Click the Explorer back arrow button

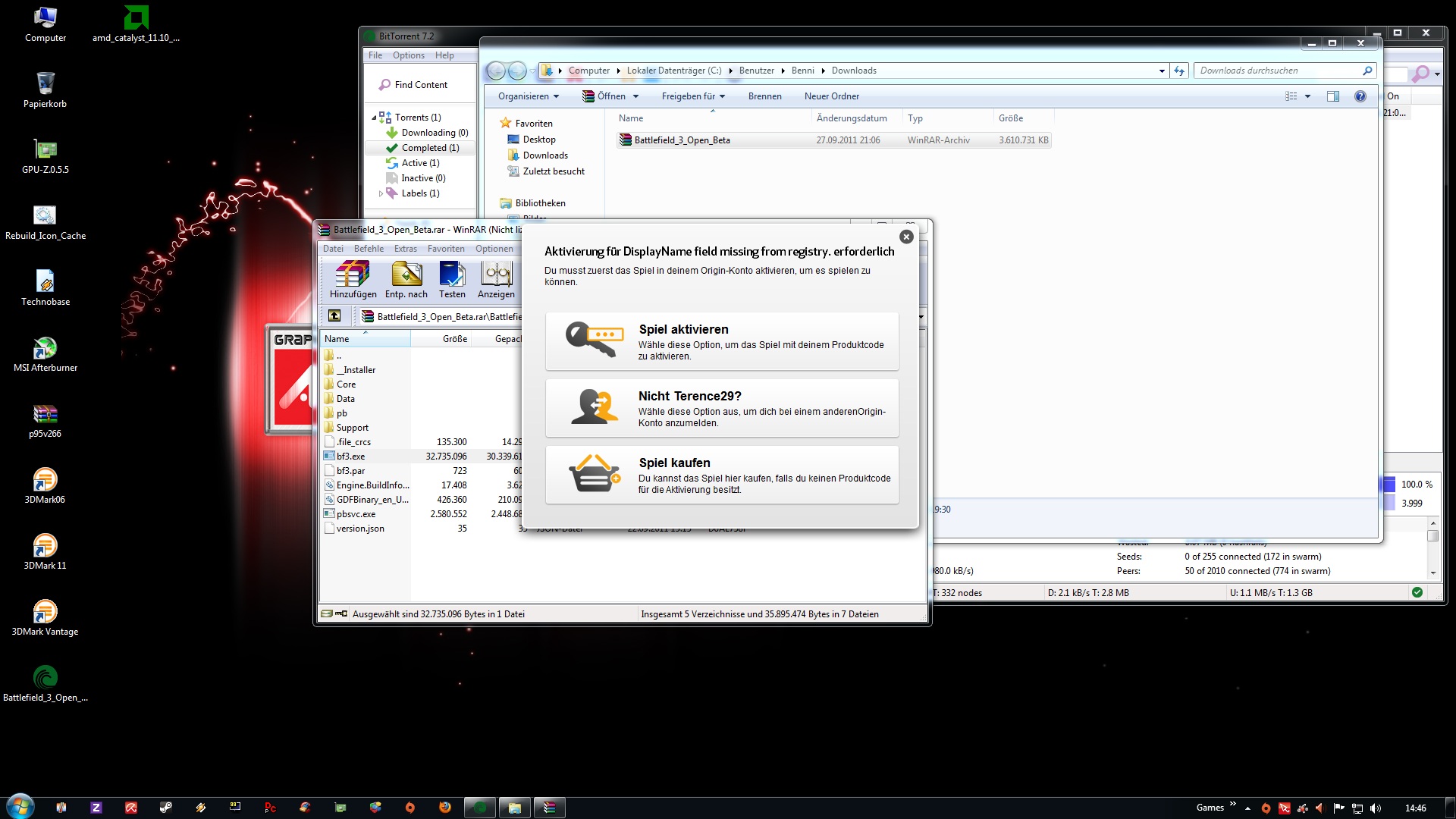click(496, 71)
